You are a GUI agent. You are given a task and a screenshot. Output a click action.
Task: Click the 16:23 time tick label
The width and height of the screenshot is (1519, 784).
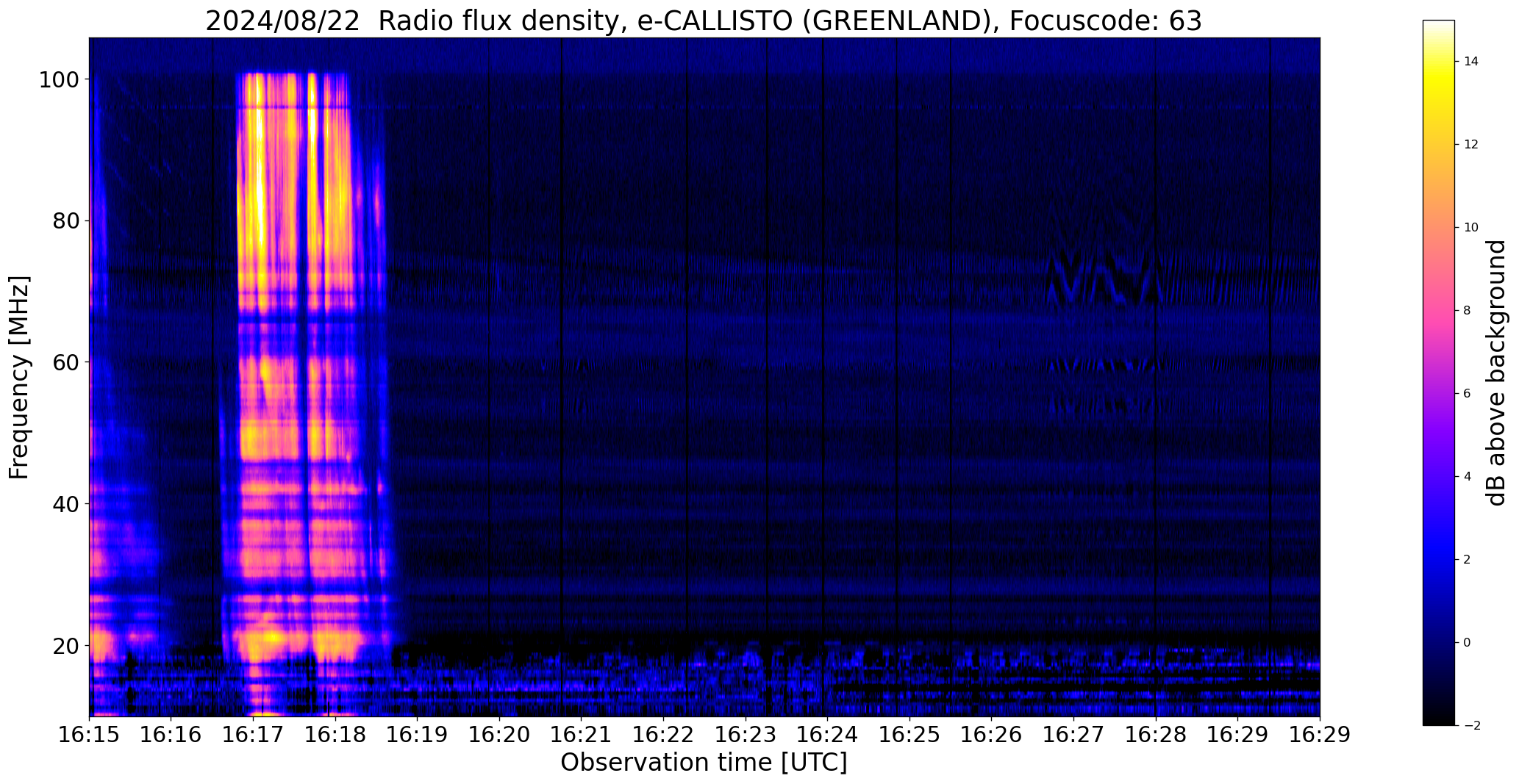[745, 734]
